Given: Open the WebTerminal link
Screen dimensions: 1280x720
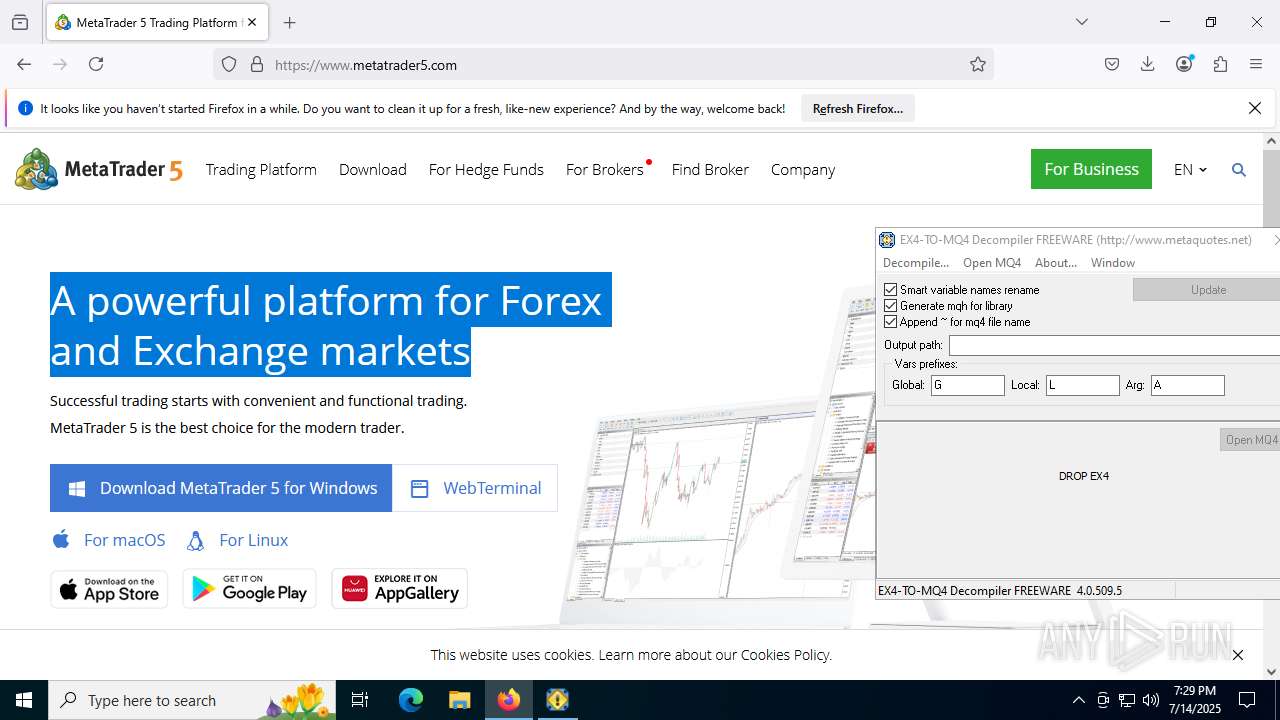Looking at the screenshot, I should click(475, 488).
